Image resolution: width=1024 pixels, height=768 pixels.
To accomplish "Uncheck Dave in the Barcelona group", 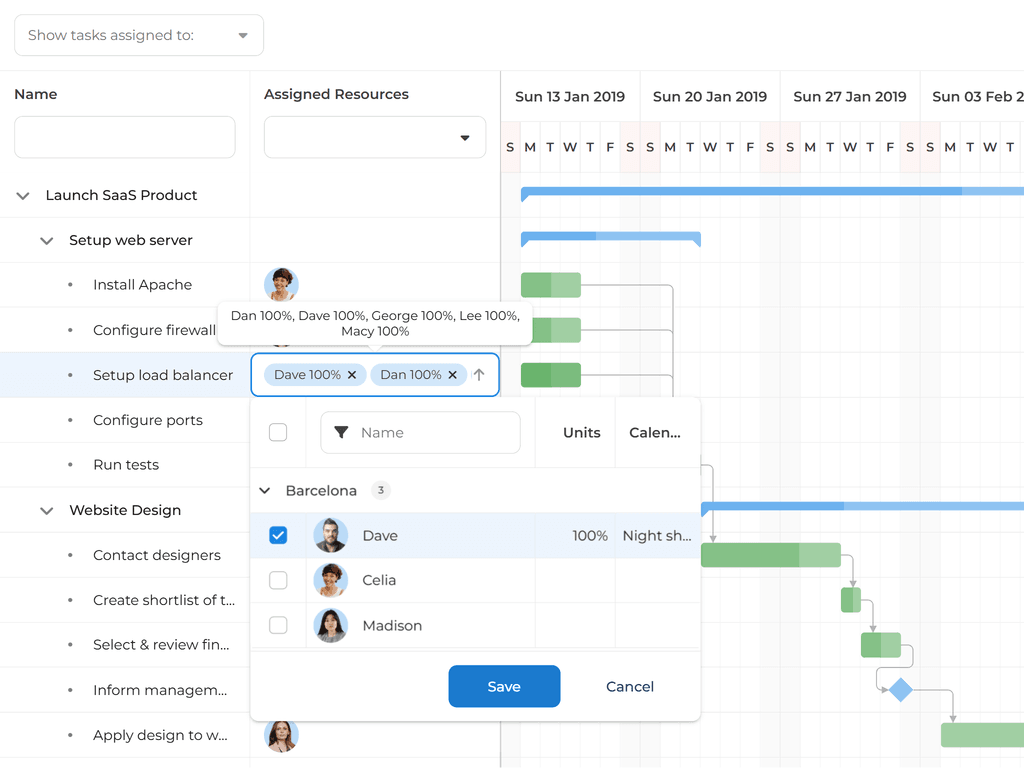I will coord(278,535).
